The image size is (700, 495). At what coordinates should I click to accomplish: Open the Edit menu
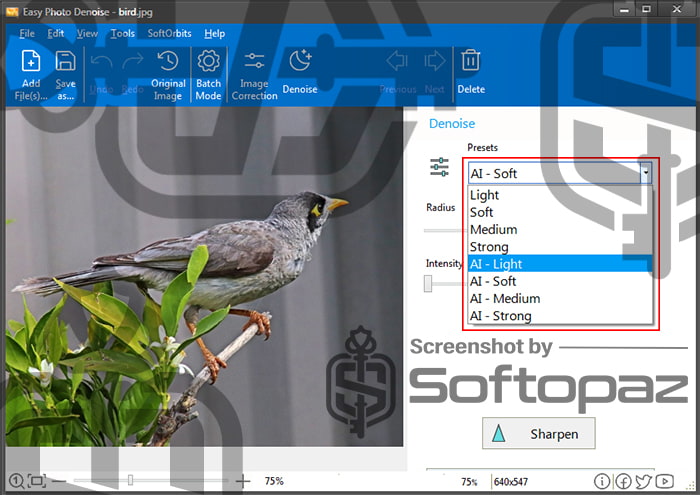coord(56,33)
